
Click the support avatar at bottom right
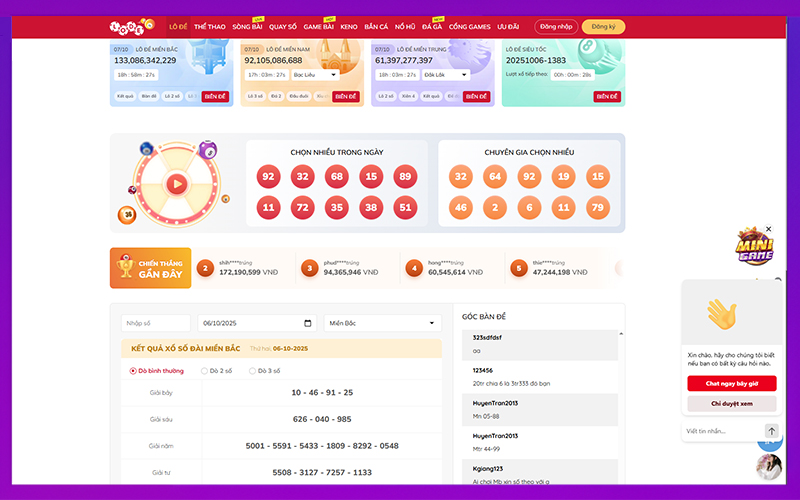(x=769, y=467)
